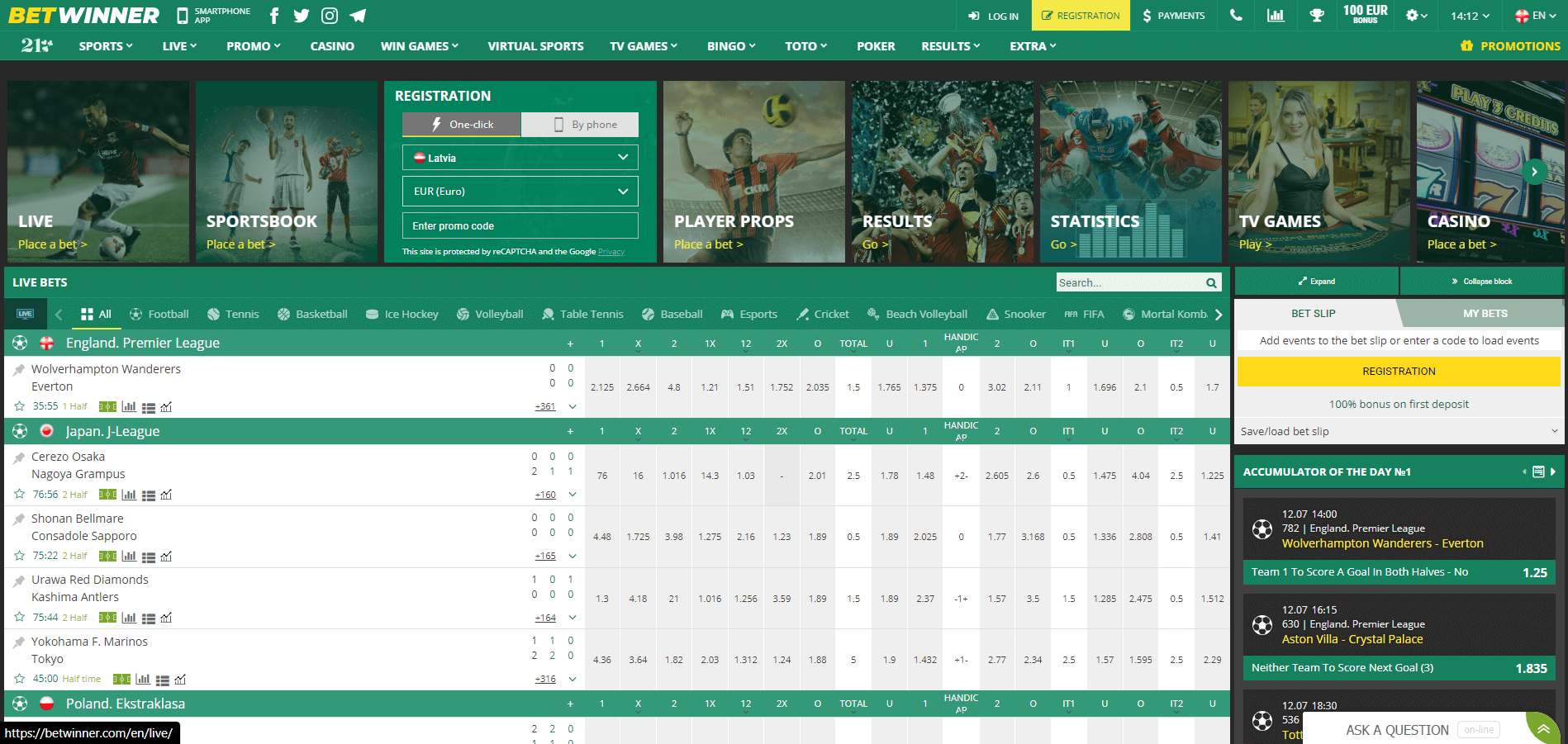Click REGISTRATION button in bet slip
Screen dimensions: 1568x744
(1399, 372)
